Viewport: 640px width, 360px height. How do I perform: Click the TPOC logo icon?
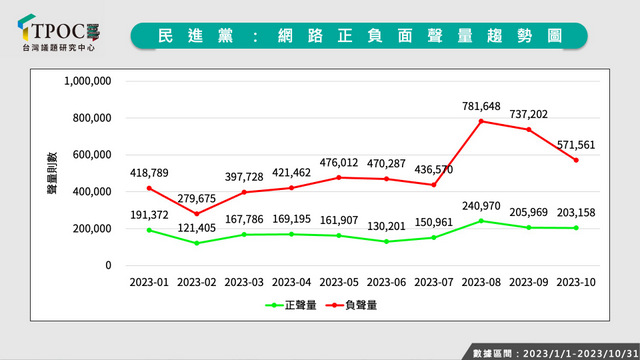[x=59, y=33]
